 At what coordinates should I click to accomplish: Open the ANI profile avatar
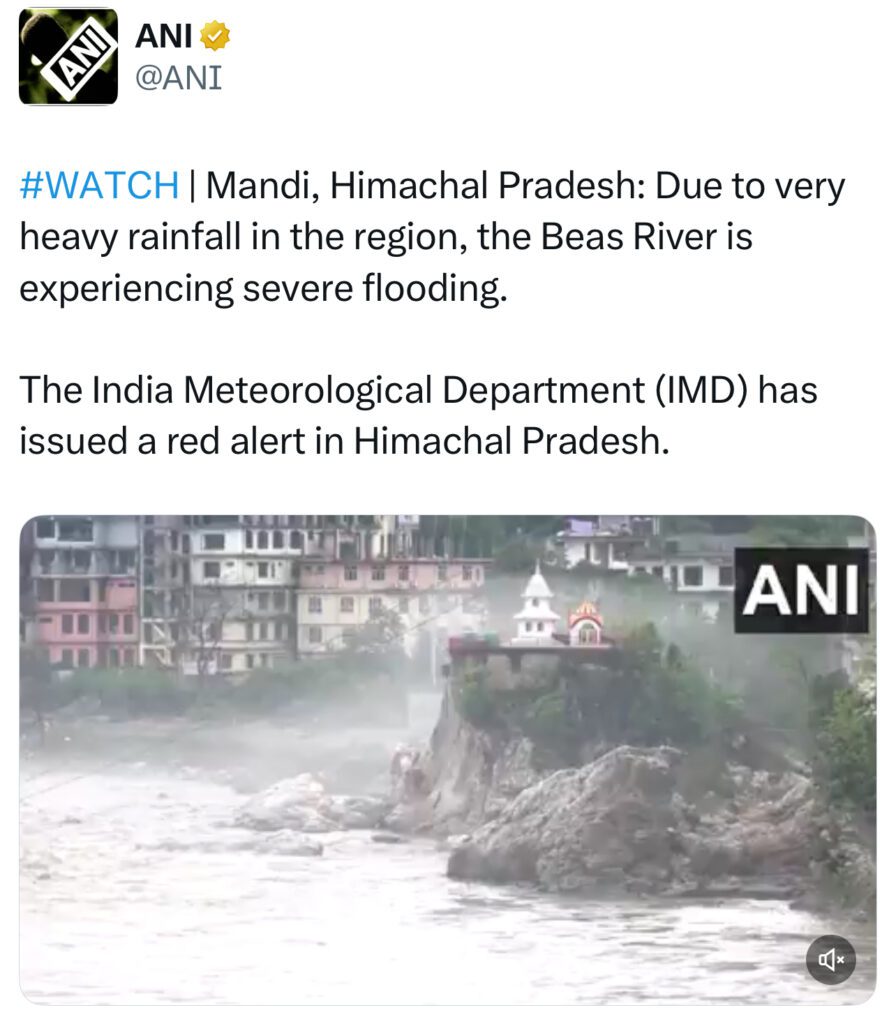[69, 56]
